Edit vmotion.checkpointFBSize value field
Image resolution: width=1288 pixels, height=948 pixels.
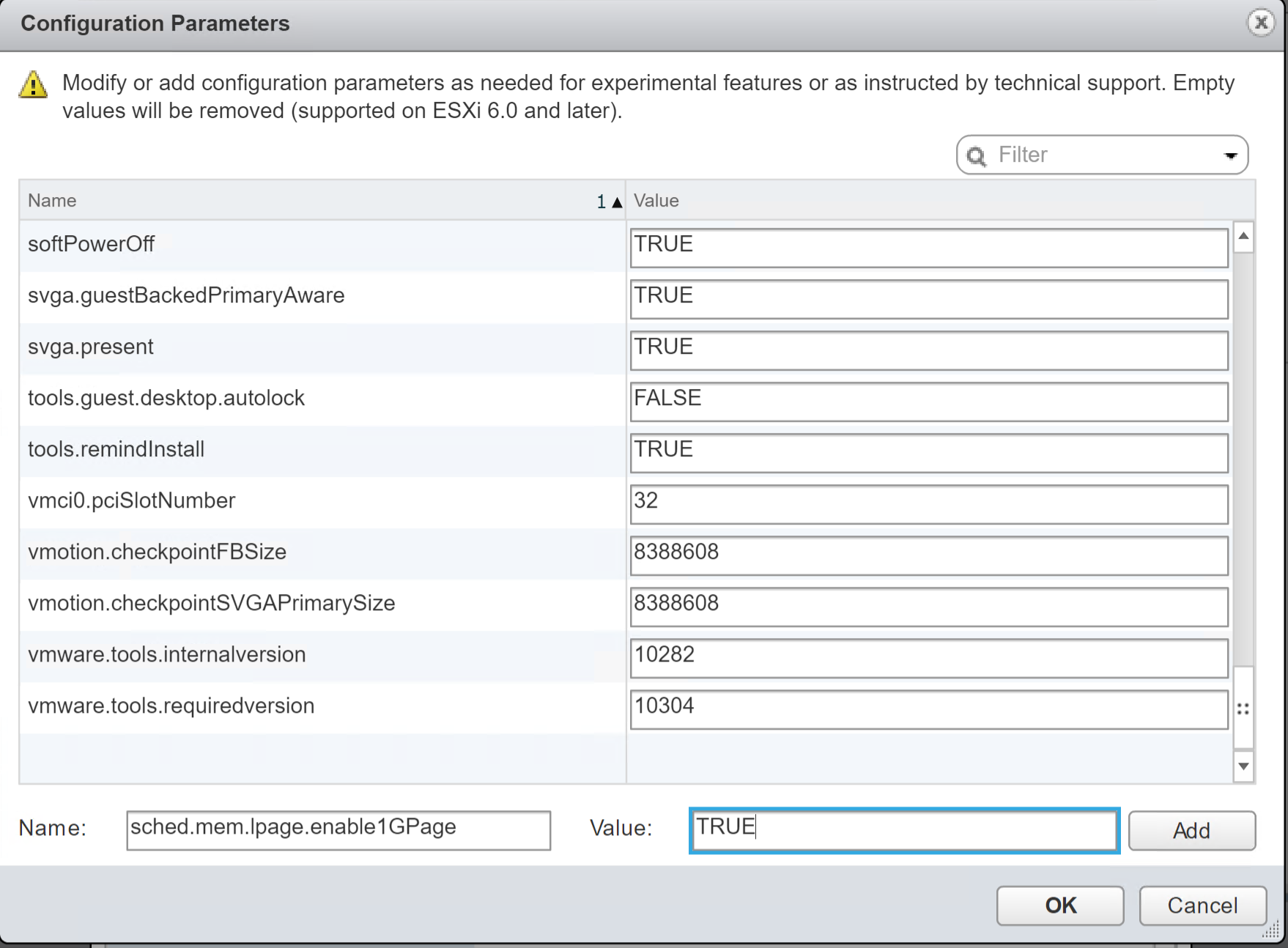point(928,555)
